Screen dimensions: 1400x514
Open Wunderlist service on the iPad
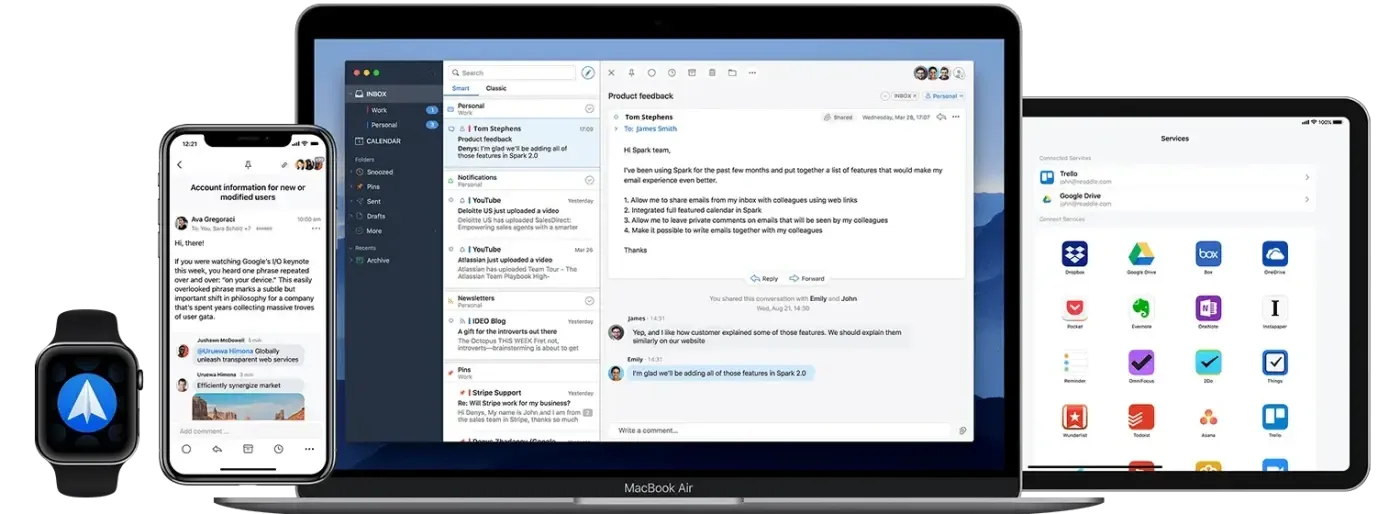coord(1075,417)
